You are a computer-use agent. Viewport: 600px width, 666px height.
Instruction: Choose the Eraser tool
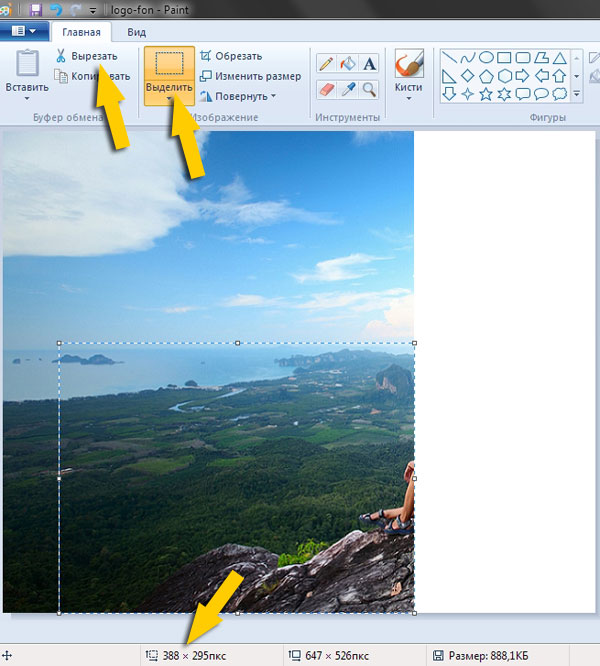coord(326,89)
